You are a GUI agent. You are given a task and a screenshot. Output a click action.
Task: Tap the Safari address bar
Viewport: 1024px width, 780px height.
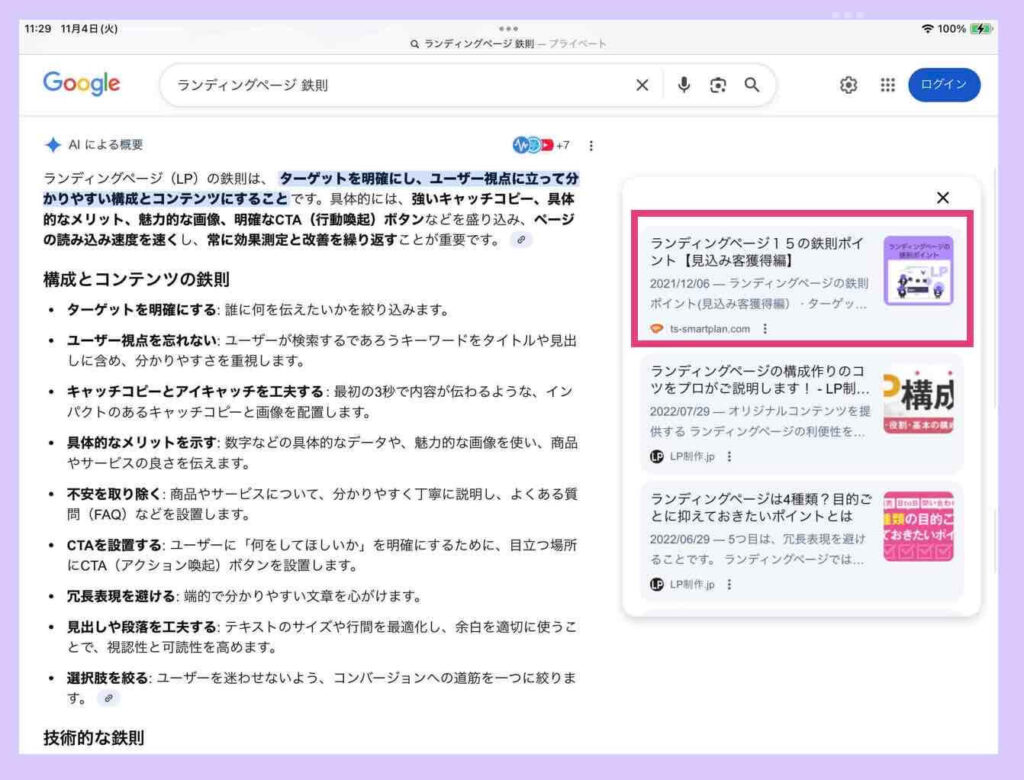pos(511,44)
